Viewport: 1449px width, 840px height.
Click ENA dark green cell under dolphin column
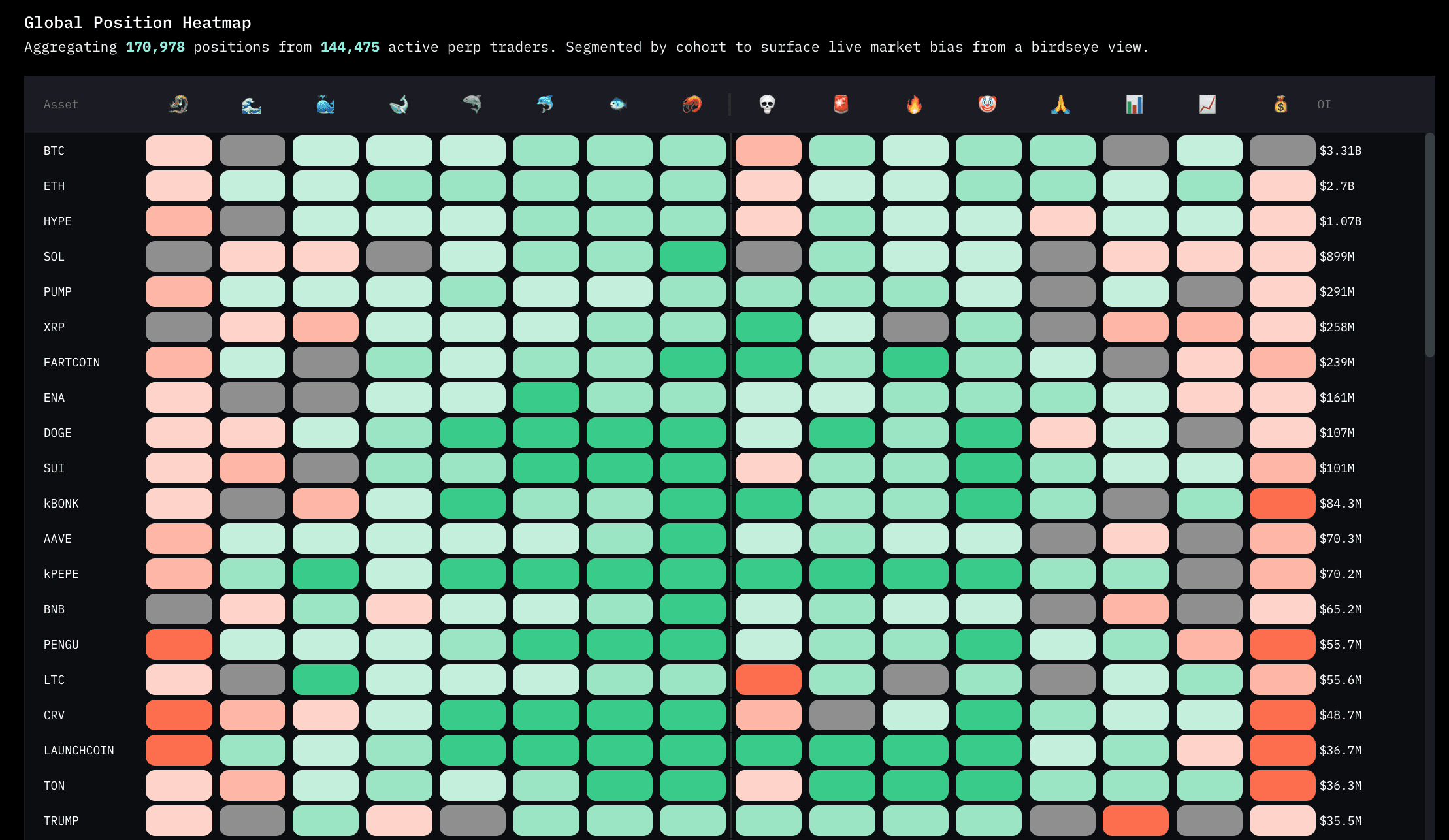click(x=546, y=398)
